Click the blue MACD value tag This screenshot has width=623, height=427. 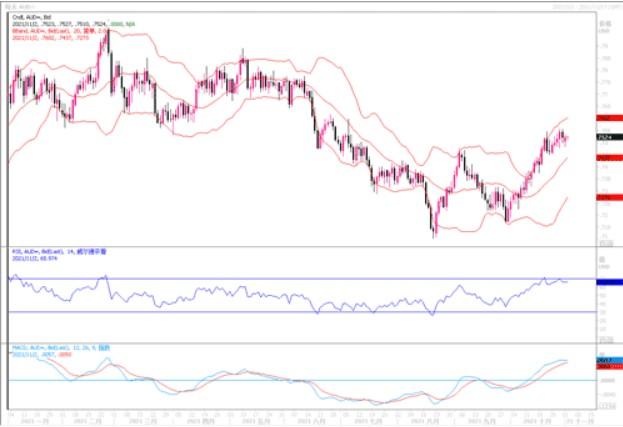pyautogui.click(x=604, y=360)
